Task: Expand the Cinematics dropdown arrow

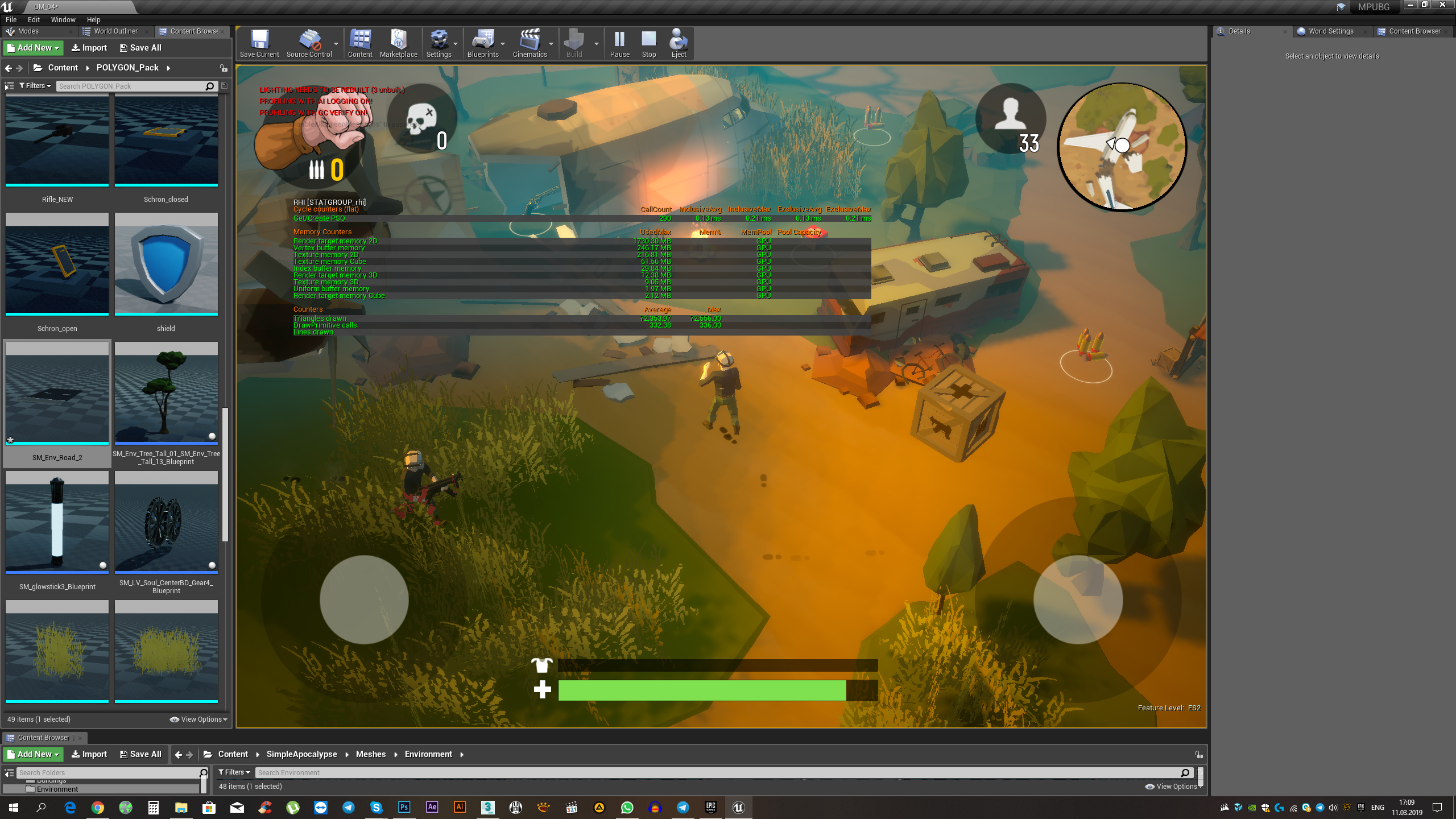Action: [551, 43]
